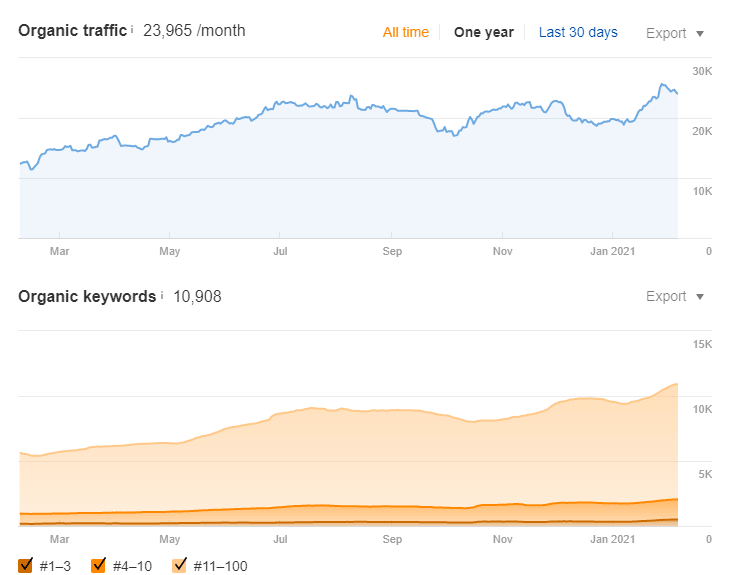Click the Jul marker on keywords chart
The height and width of the screenshot is (575, 732).
(280, 539)
